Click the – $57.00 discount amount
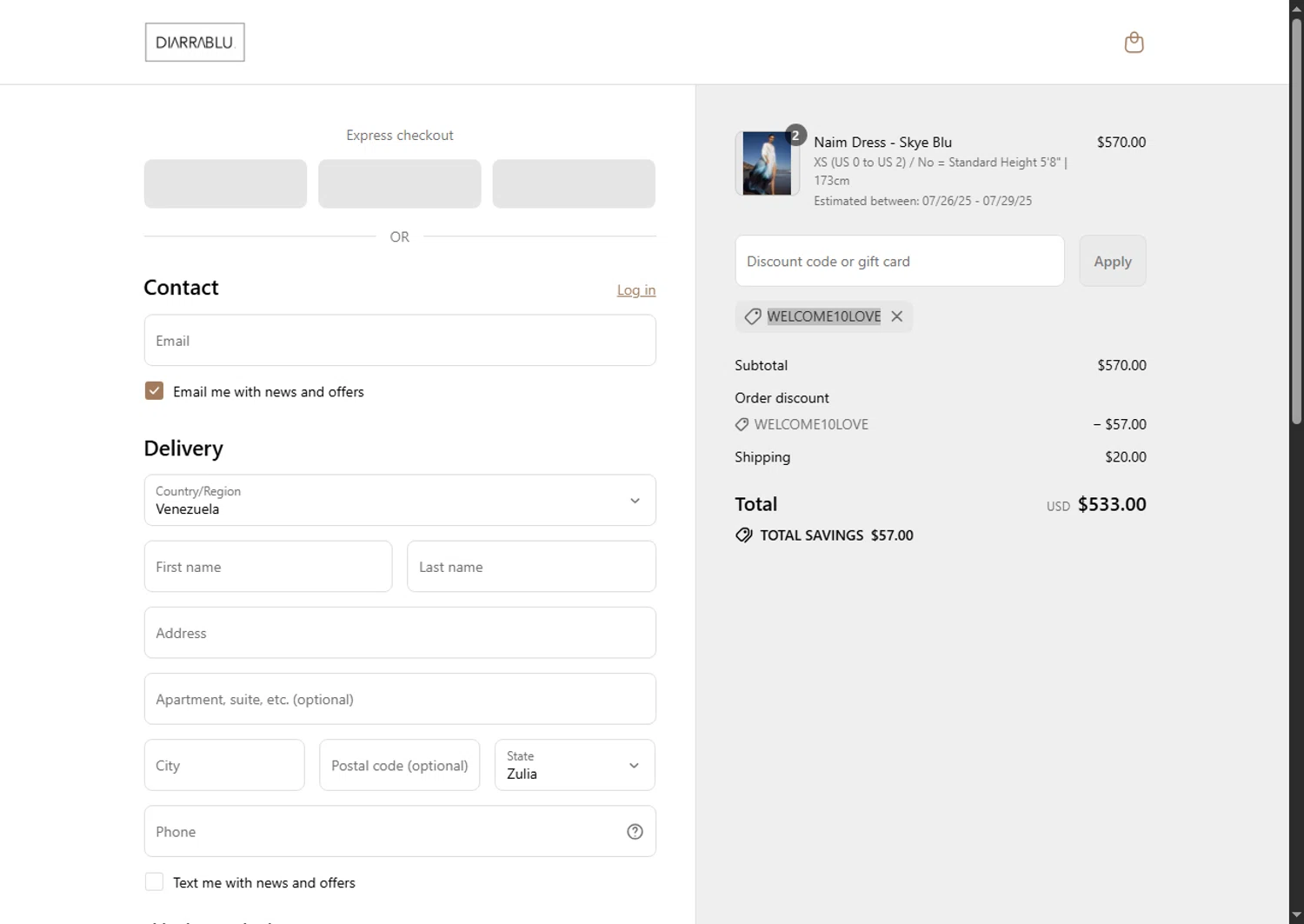 (x=1120, y=424)
